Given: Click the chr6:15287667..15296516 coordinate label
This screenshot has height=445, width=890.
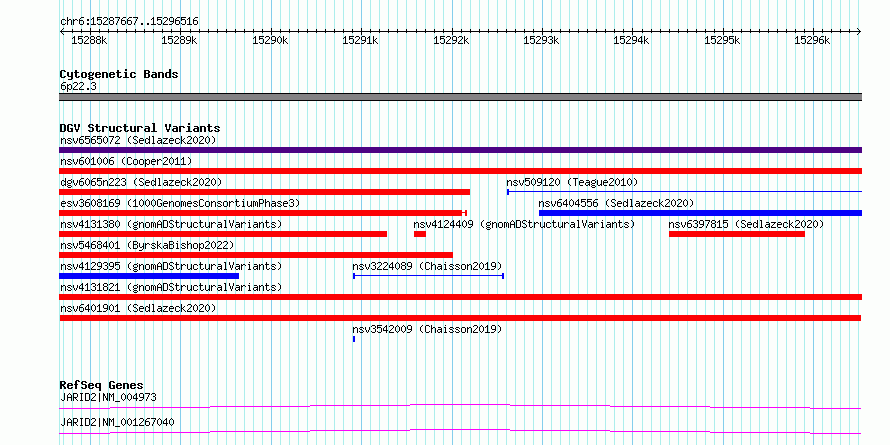Looking at the screenshot, I should [129, 22].
